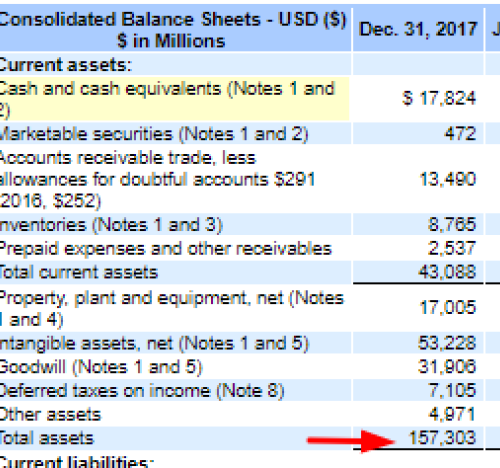Click the 53,228 intangible assets value
The width and height of the screenshot is (500, 468).
pyautogui.click(x=447, y=343)
